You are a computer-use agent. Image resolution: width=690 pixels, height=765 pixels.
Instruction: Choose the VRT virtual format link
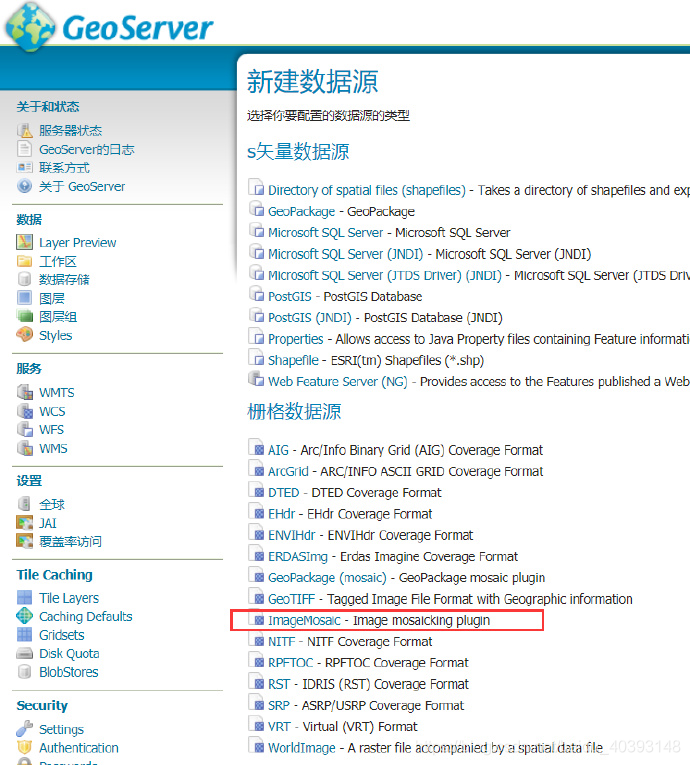[279, 726]
